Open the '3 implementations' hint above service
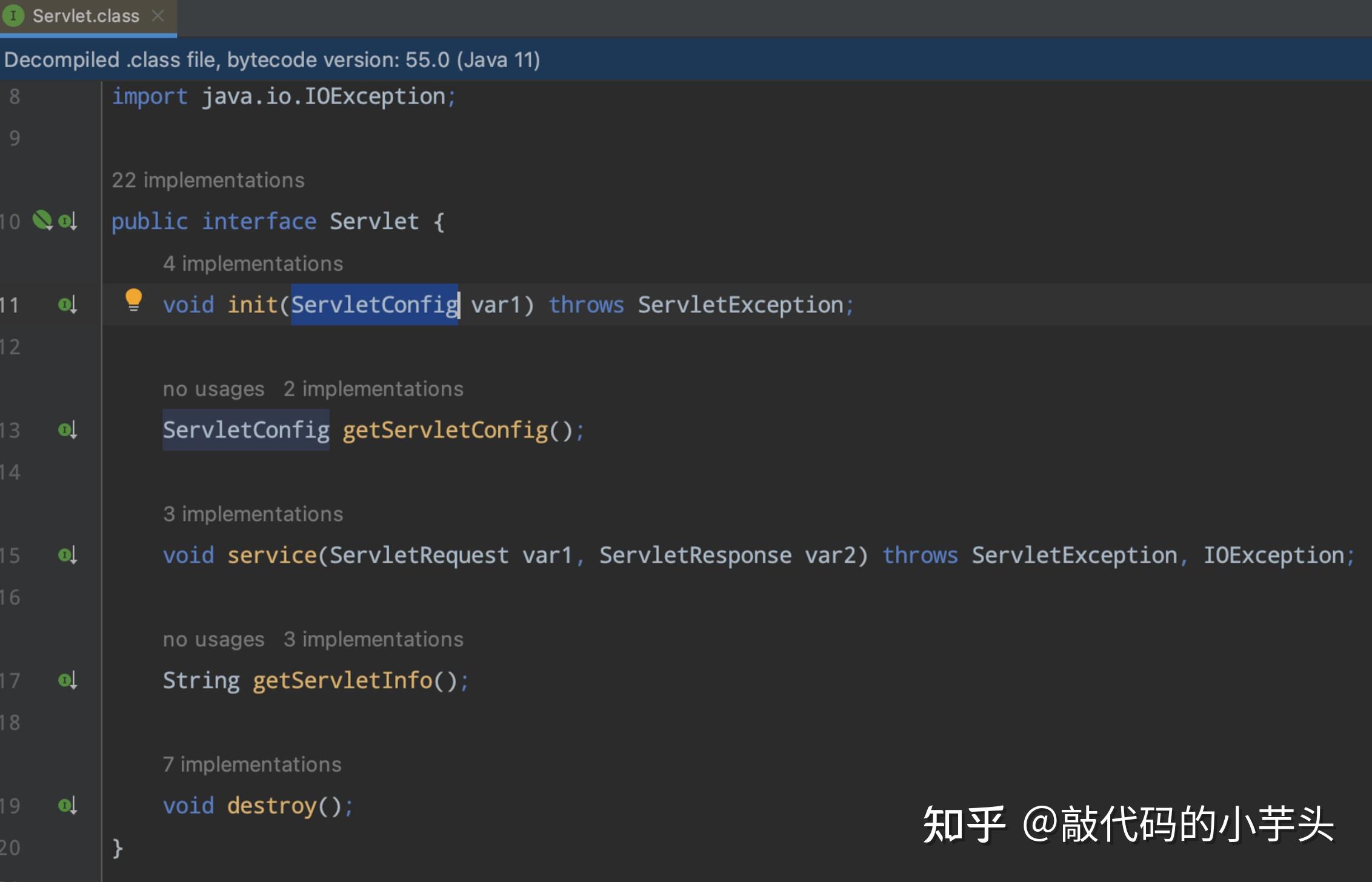Image resolution: width=1372 pixels, height=882 pixels. (253, 514)
